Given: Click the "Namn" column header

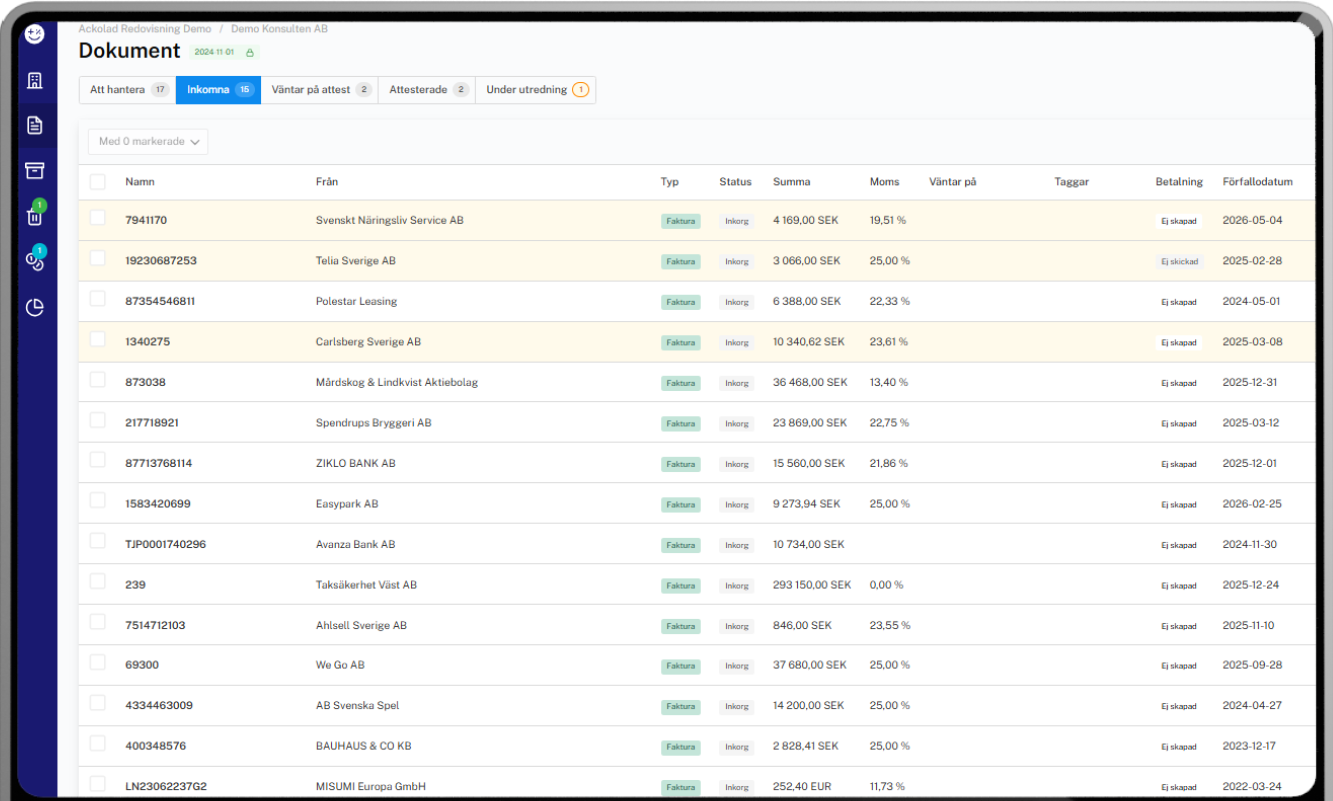Looking at the screenshot, I should click(140, 182).
